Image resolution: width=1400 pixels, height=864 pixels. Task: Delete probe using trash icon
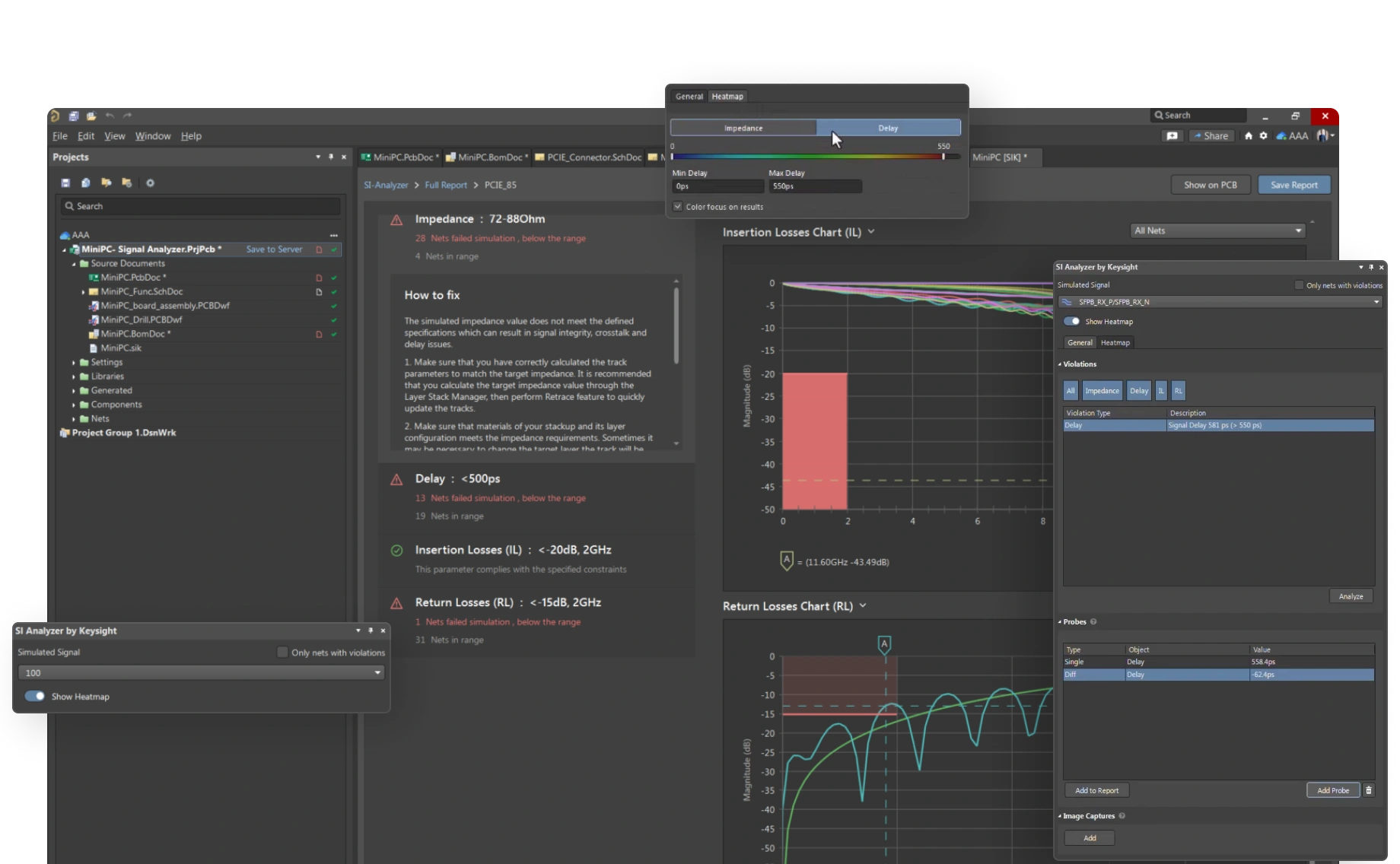(1369, 790)
